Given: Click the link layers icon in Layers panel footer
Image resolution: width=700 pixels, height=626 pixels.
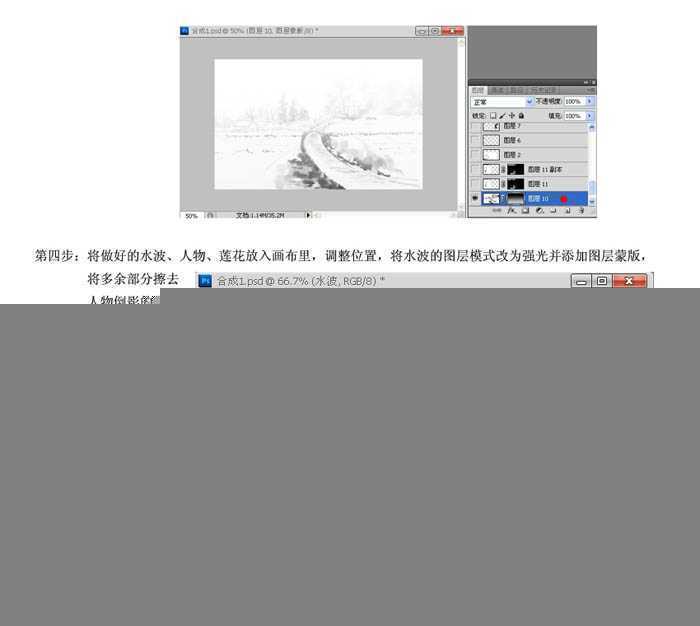Looking at the screenshot, I should click(497, 211).
